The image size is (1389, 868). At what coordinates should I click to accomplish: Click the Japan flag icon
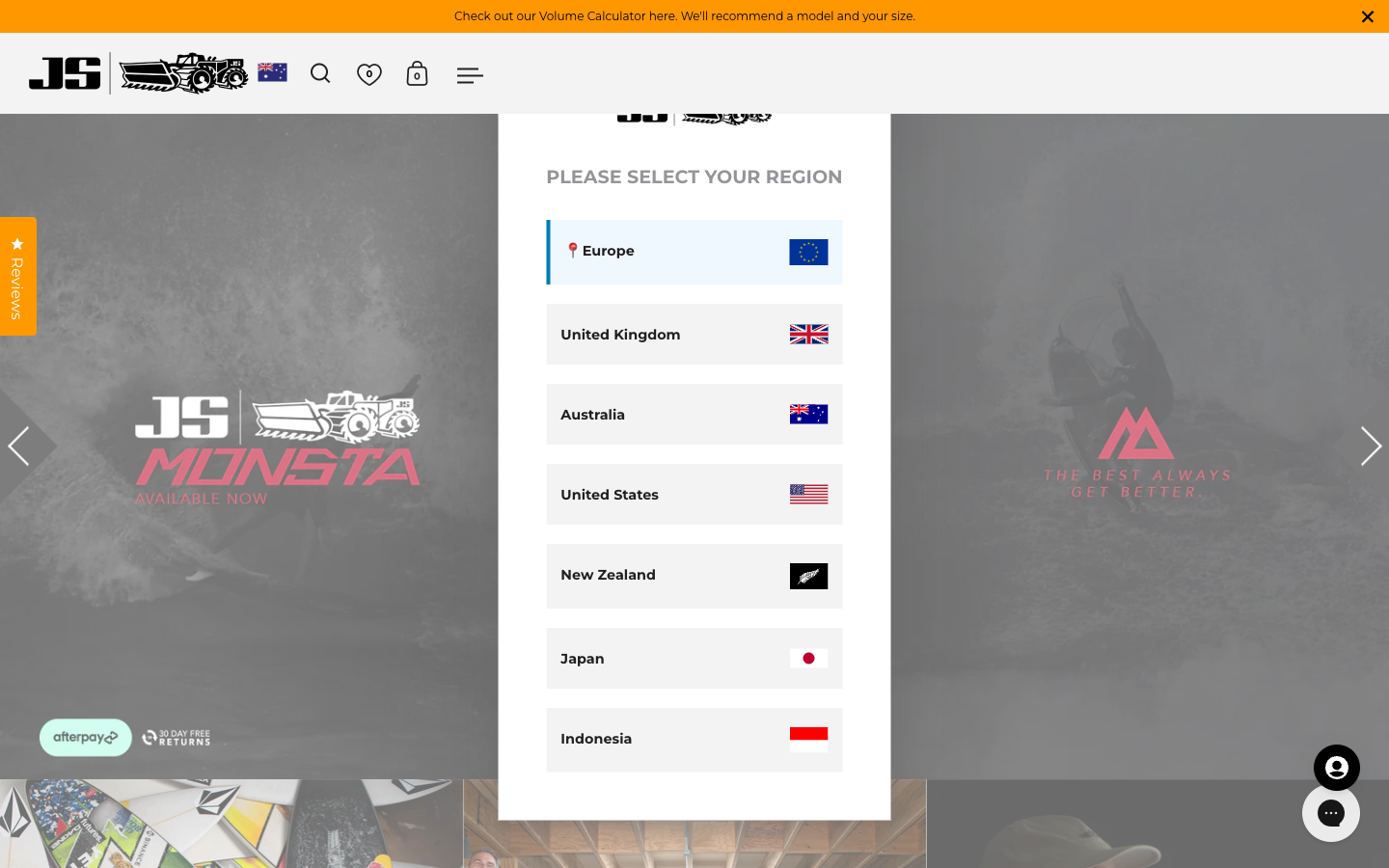(808, 659)
